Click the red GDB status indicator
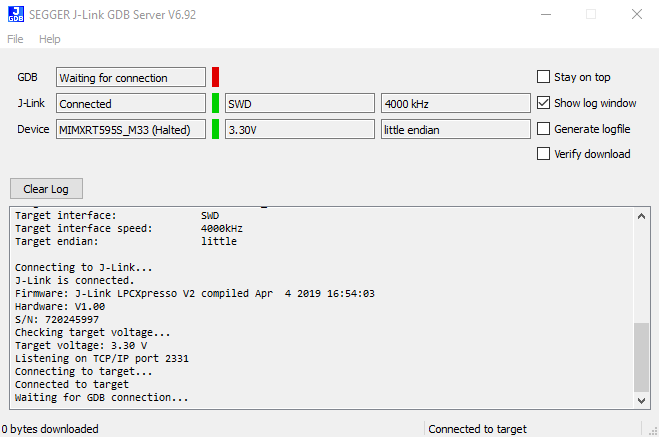Viewport: 659px width, 437px height. [215, 77]
